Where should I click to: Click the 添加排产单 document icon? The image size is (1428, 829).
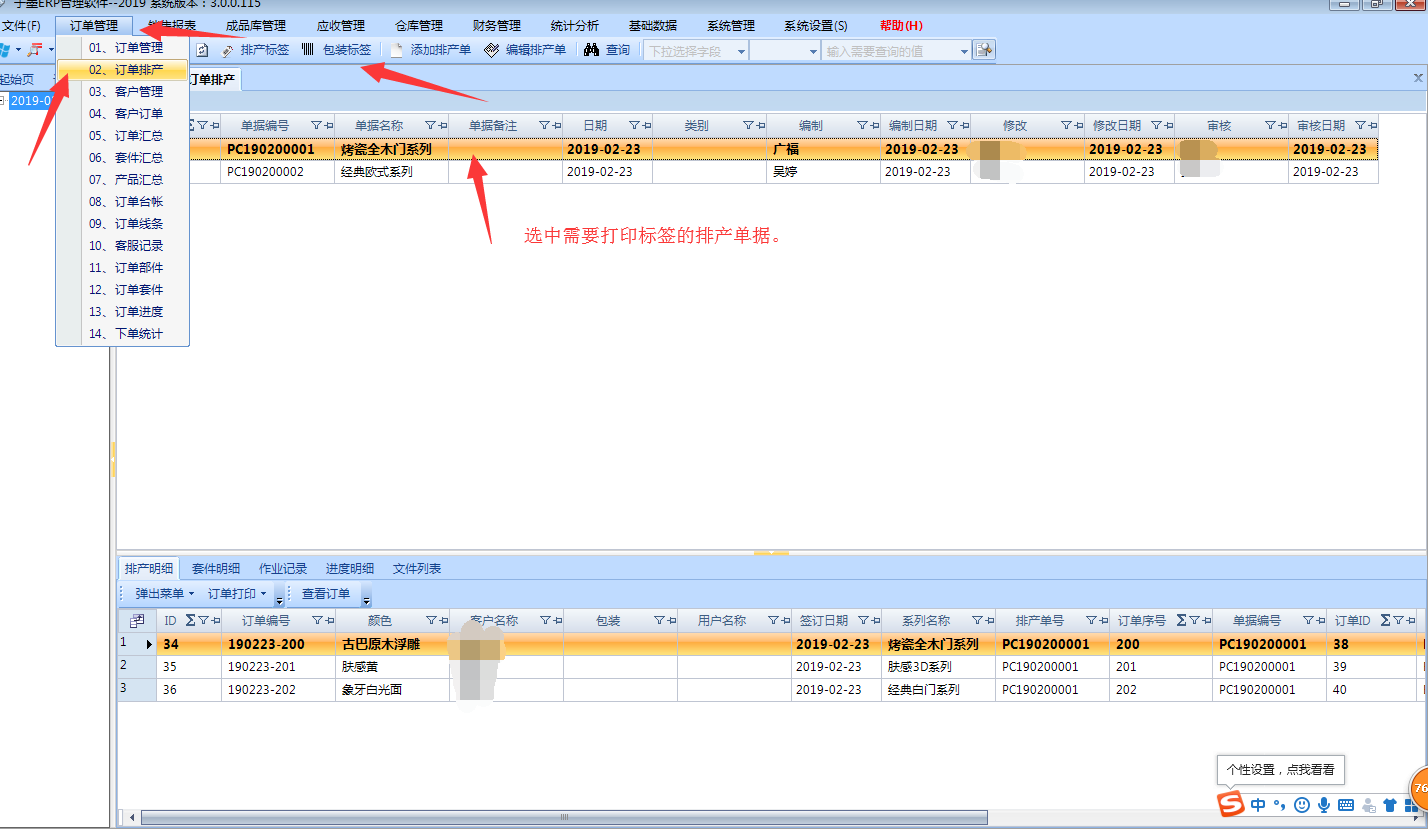398,50
